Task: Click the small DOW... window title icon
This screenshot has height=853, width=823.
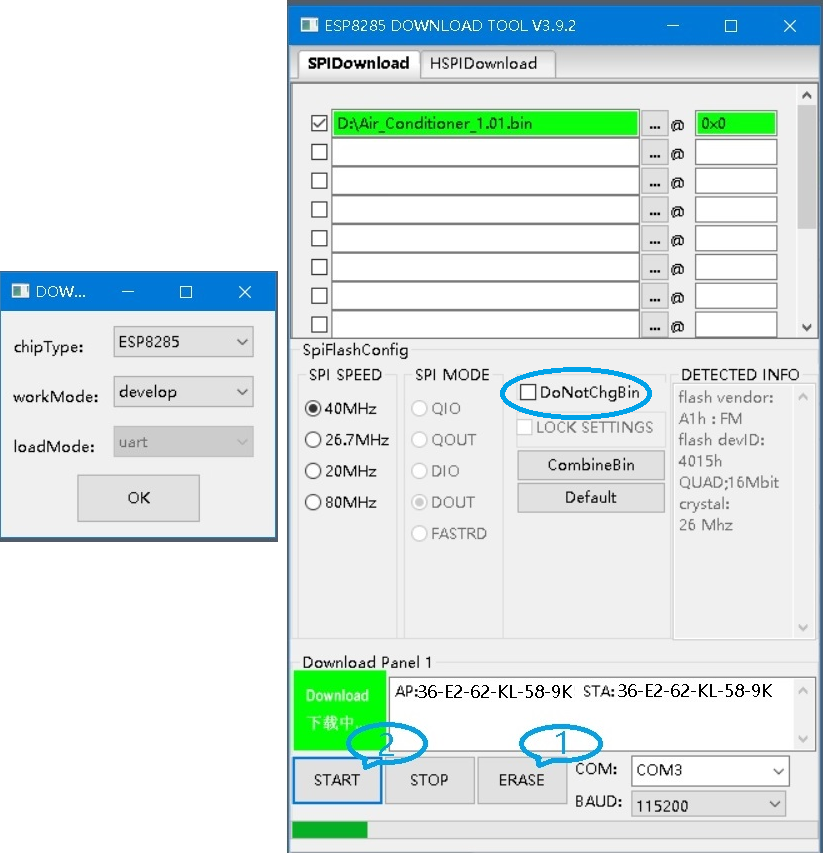Action: tap(21, 291)
